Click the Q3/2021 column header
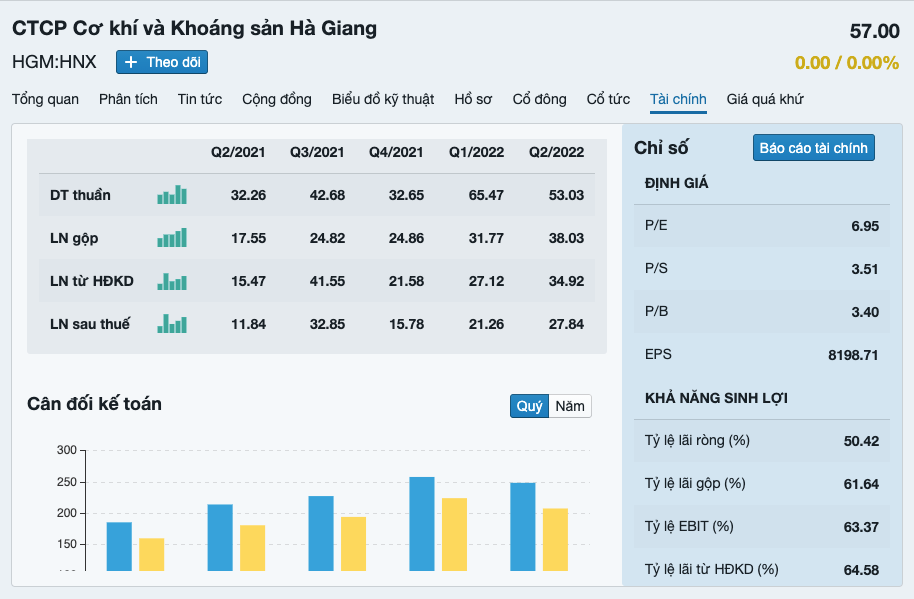The height and width of the screenshot is (599, 914). 317,152
